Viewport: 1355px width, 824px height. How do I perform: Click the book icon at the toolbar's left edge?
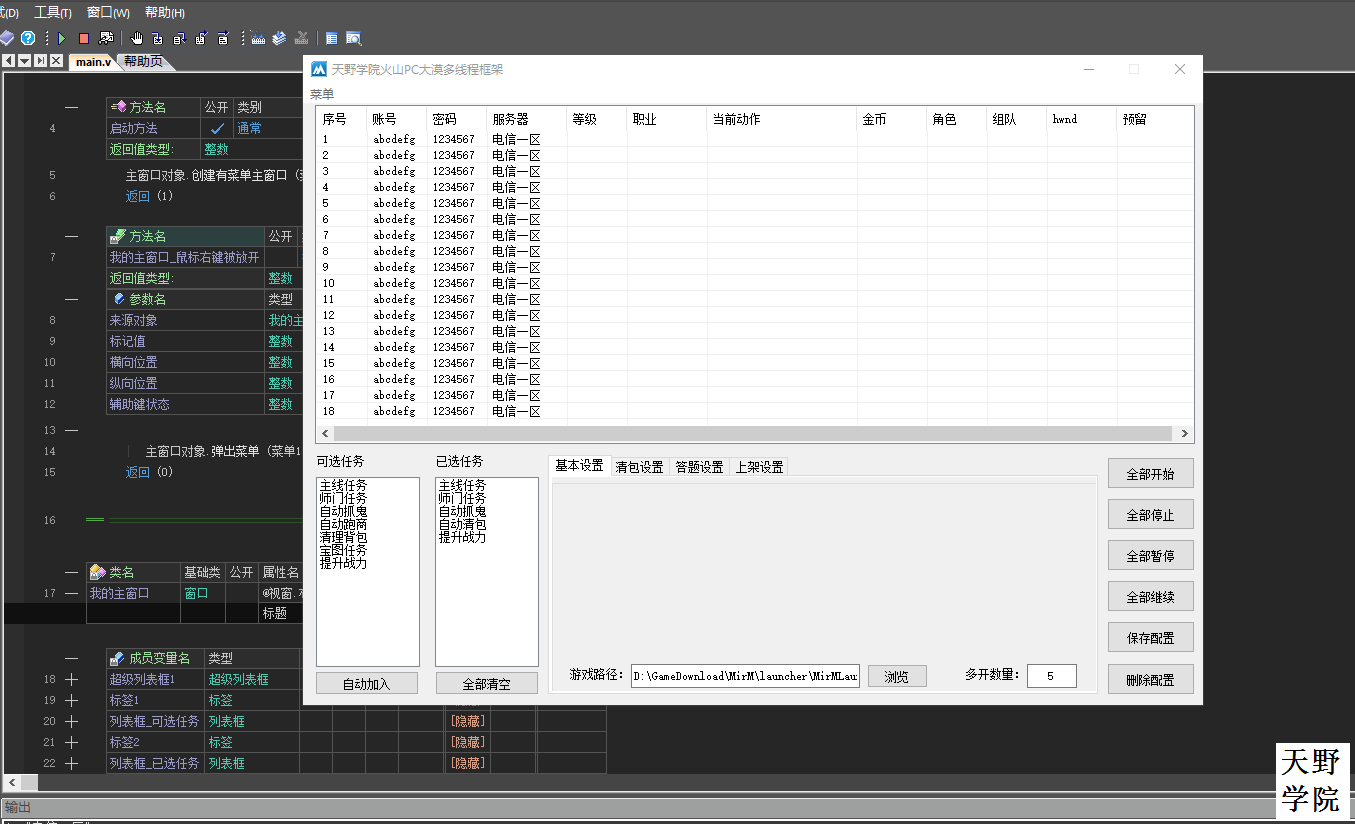coord(6,38)
